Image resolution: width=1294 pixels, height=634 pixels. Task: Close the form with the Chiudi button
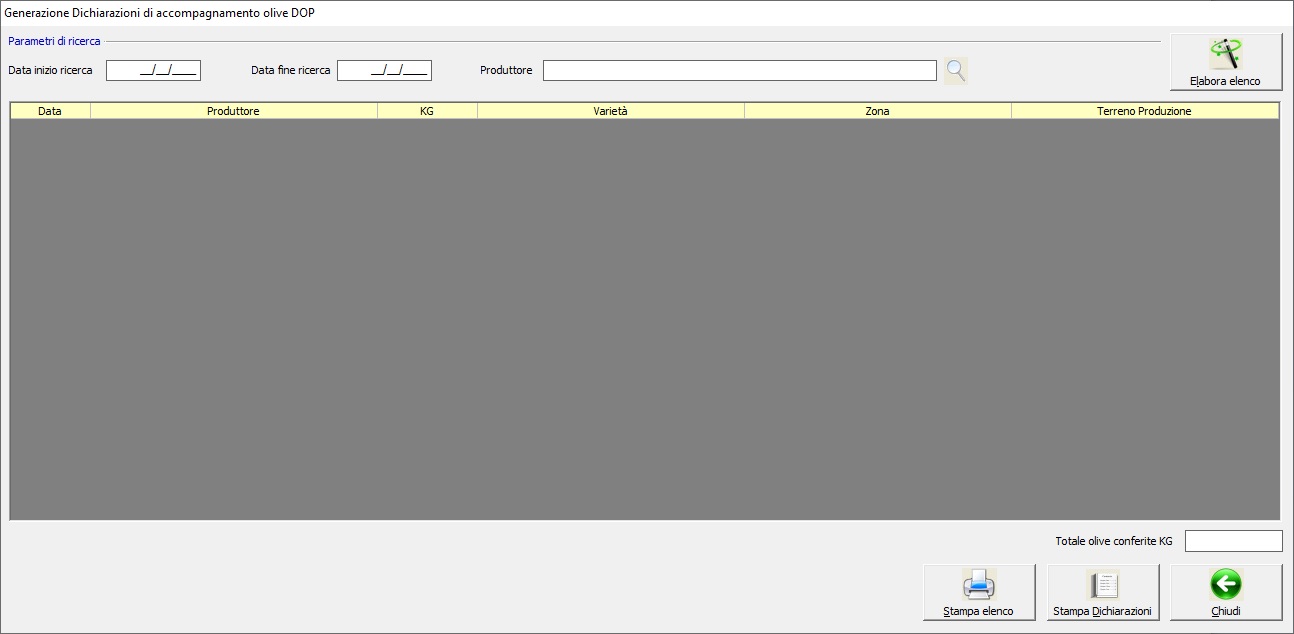[x=1226, y=592]
